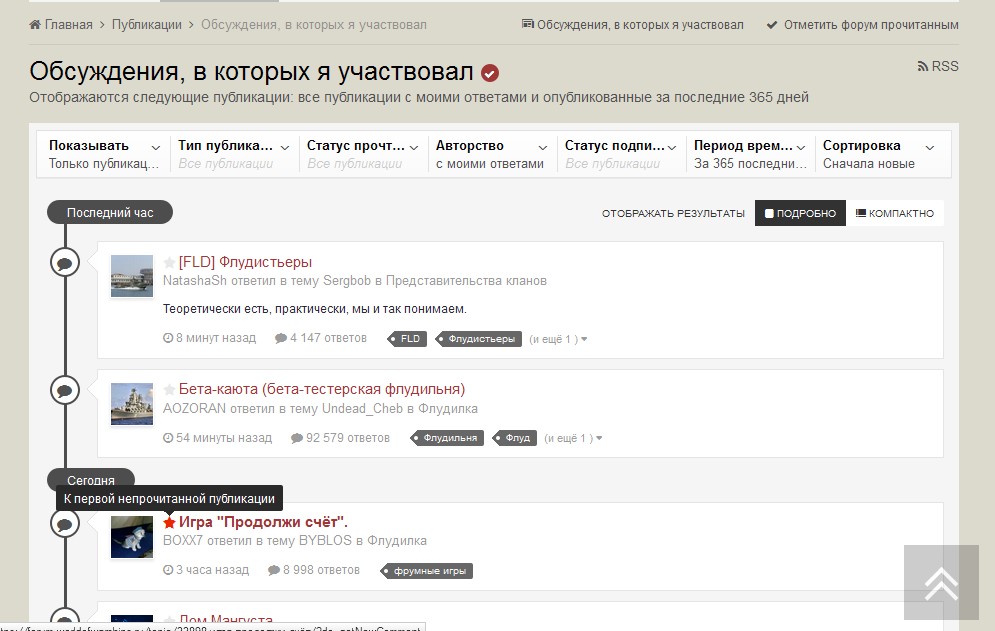Click the grey star beside [FLD] Флудистьеры

click(169, 263)
